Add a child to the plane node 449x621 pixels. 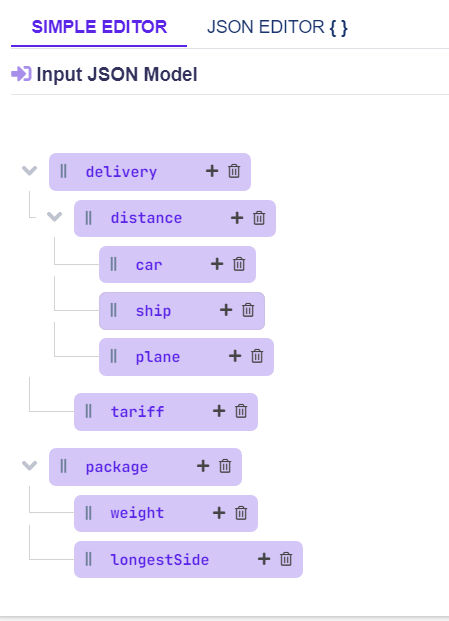(235, 356)
